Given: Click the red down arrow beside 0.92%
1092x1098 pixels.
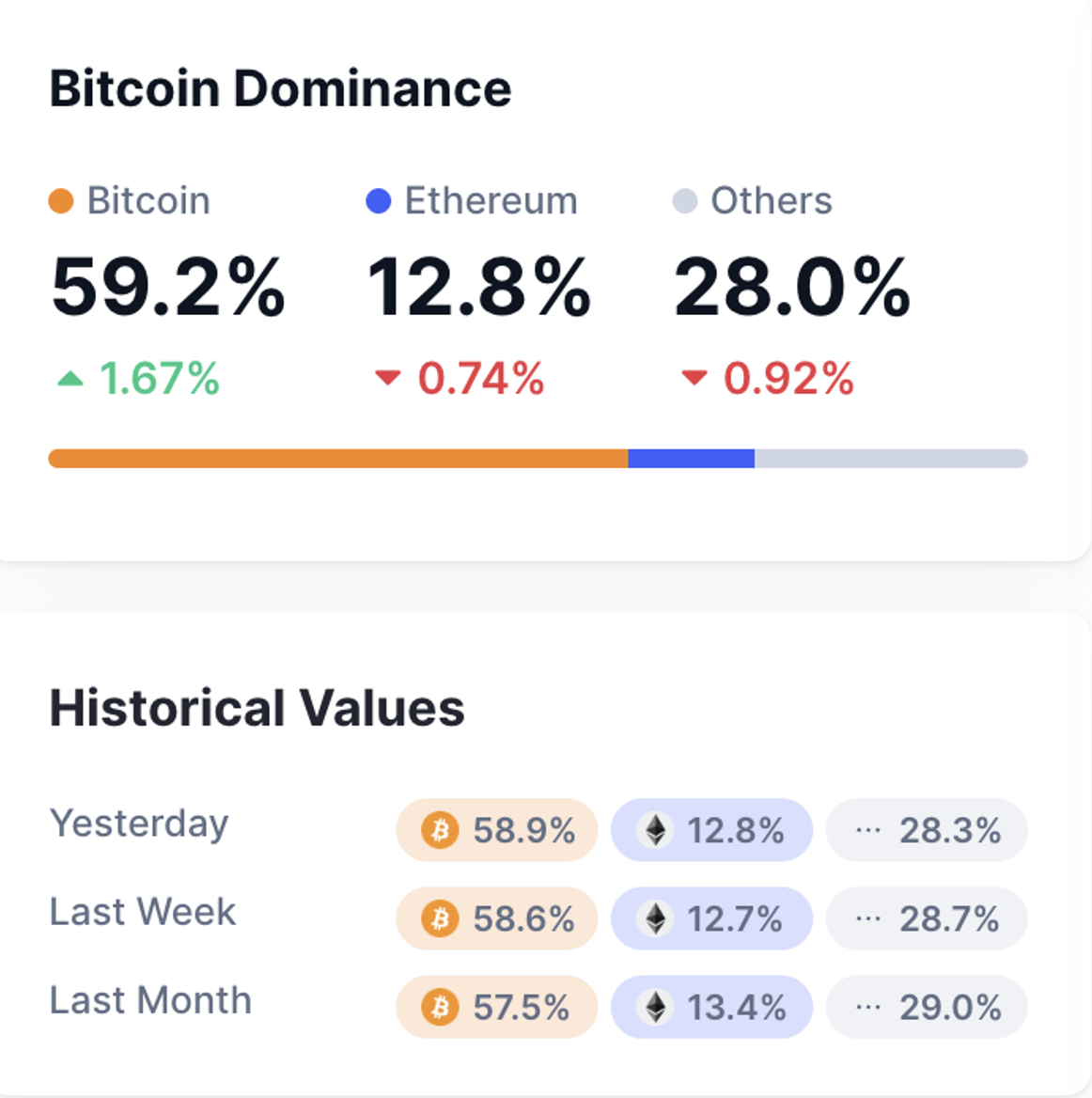Looking at the screenshot, I should 694,379.
